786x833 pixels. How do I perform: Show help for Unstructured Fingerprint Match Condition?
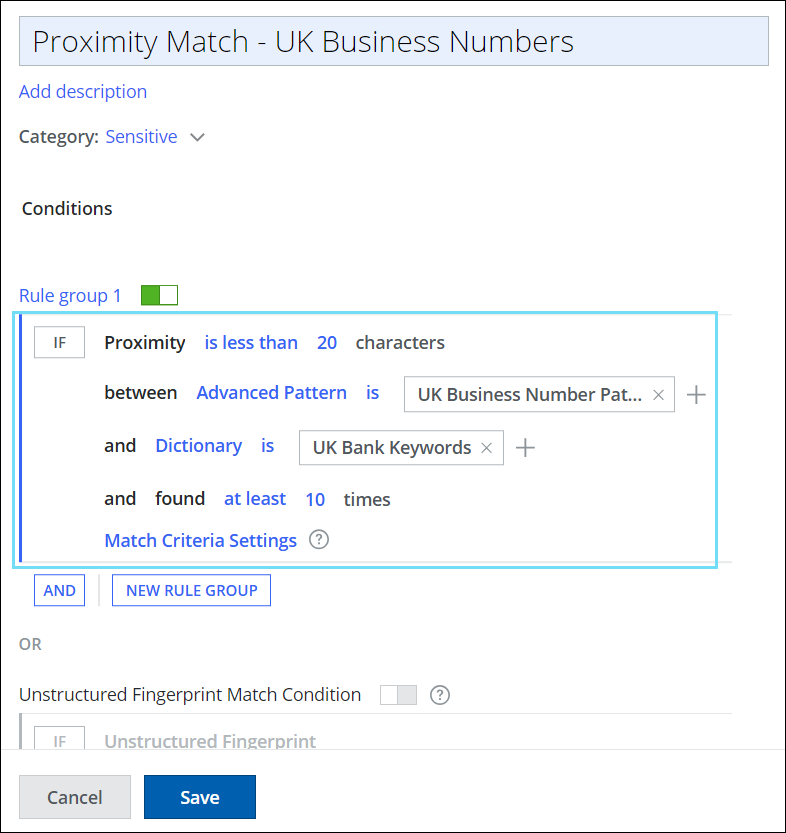pos(438,695)
